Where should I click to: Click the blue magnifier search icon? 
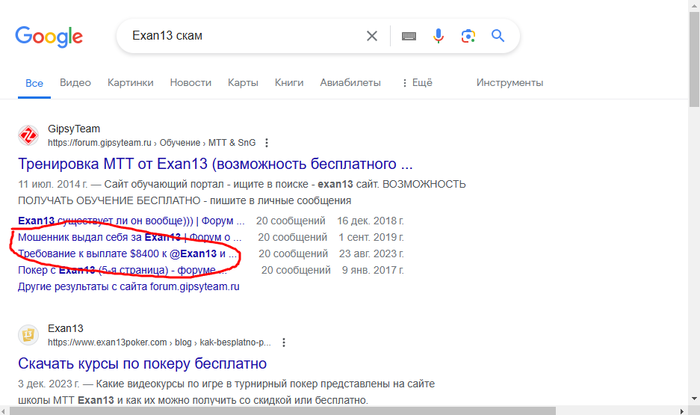(498, 36)
